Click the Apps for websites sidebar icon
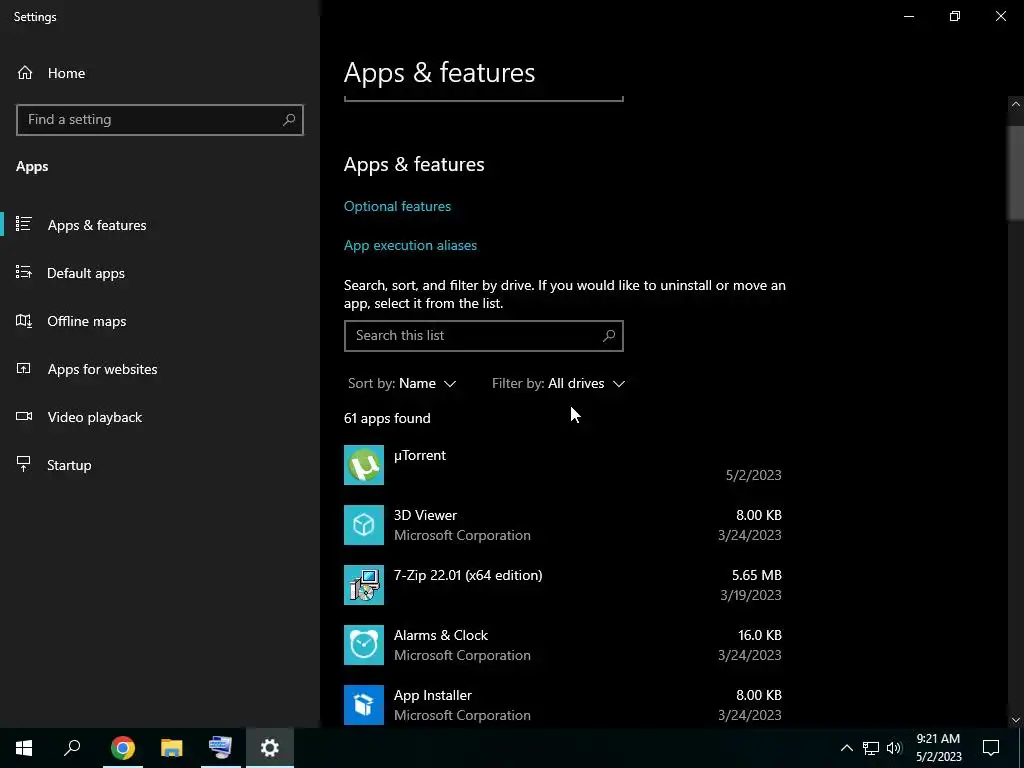The height and width of the screenshot is (768, 1024). (x=24, y=368)
